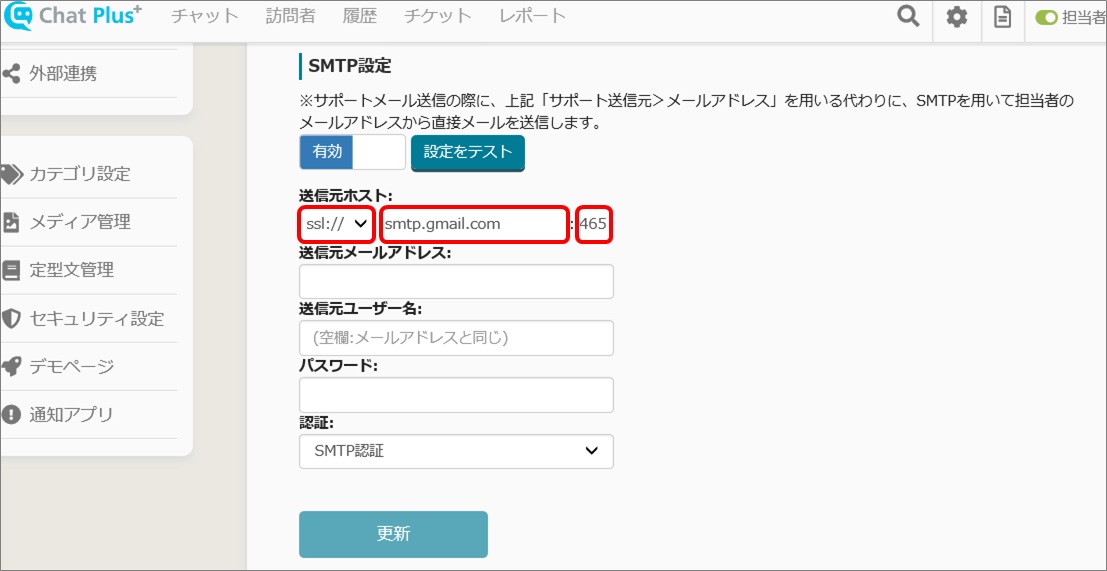Click the メディア管理 image icon

11,222
